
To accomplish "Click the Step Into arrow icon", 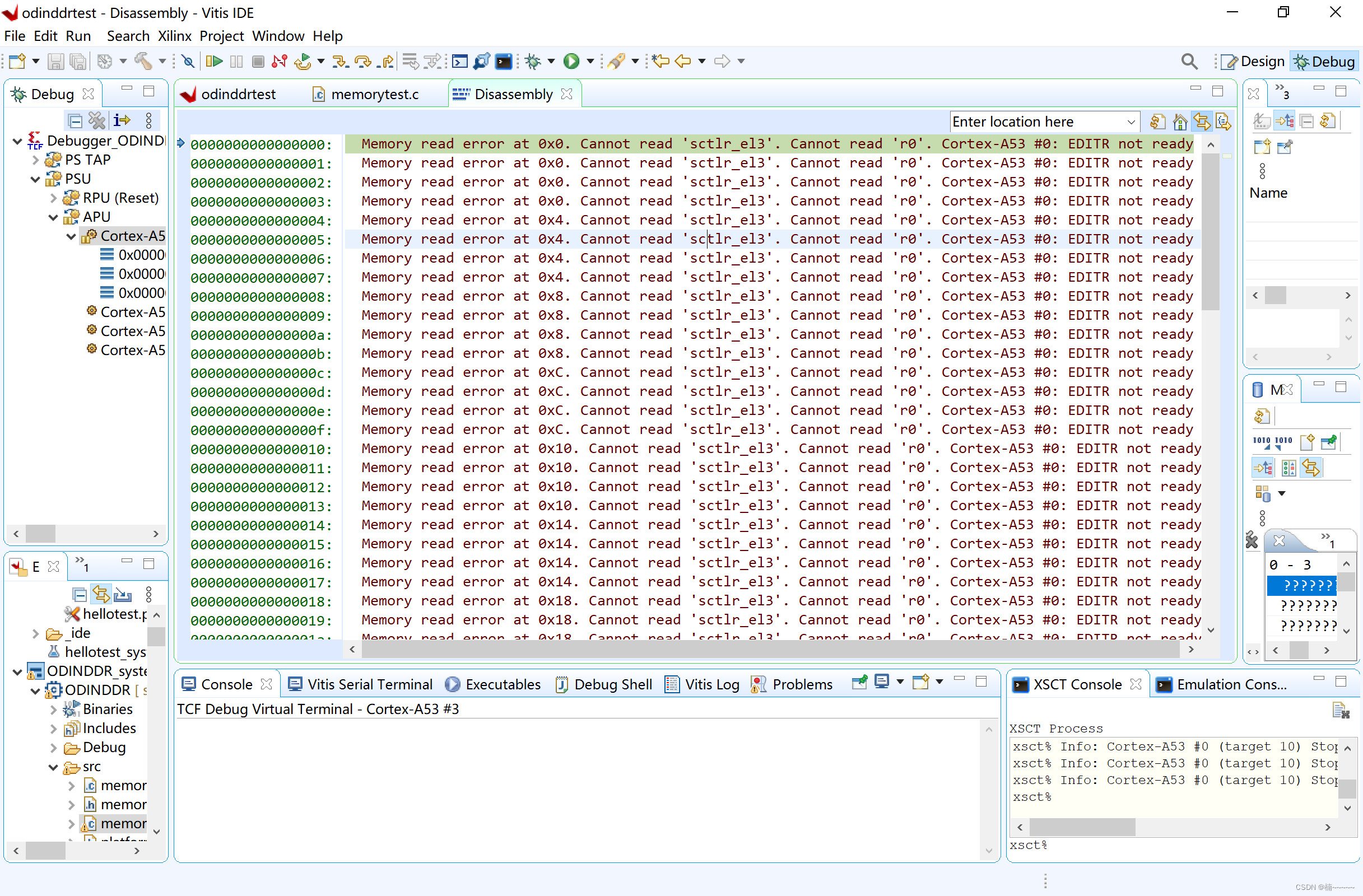I will 340,61.
